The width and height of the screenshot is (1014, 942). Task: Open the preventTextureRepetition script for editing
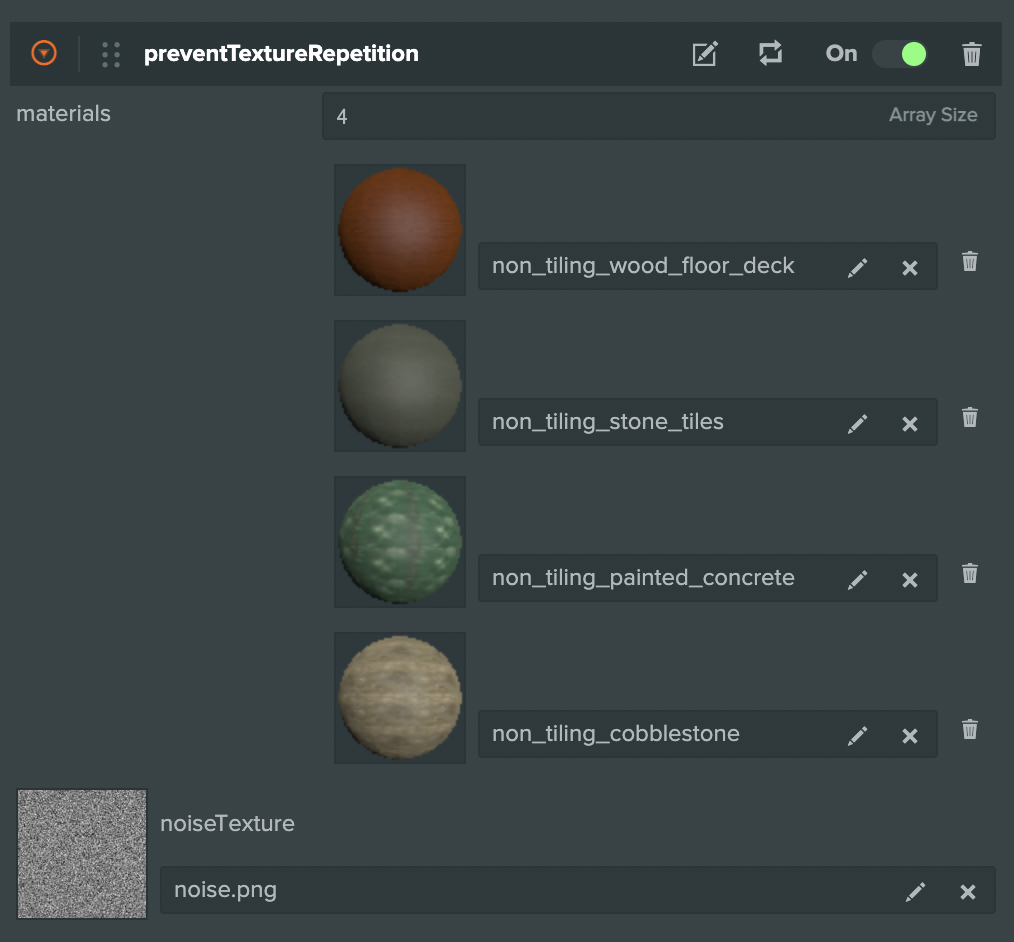tap(705, 54)
